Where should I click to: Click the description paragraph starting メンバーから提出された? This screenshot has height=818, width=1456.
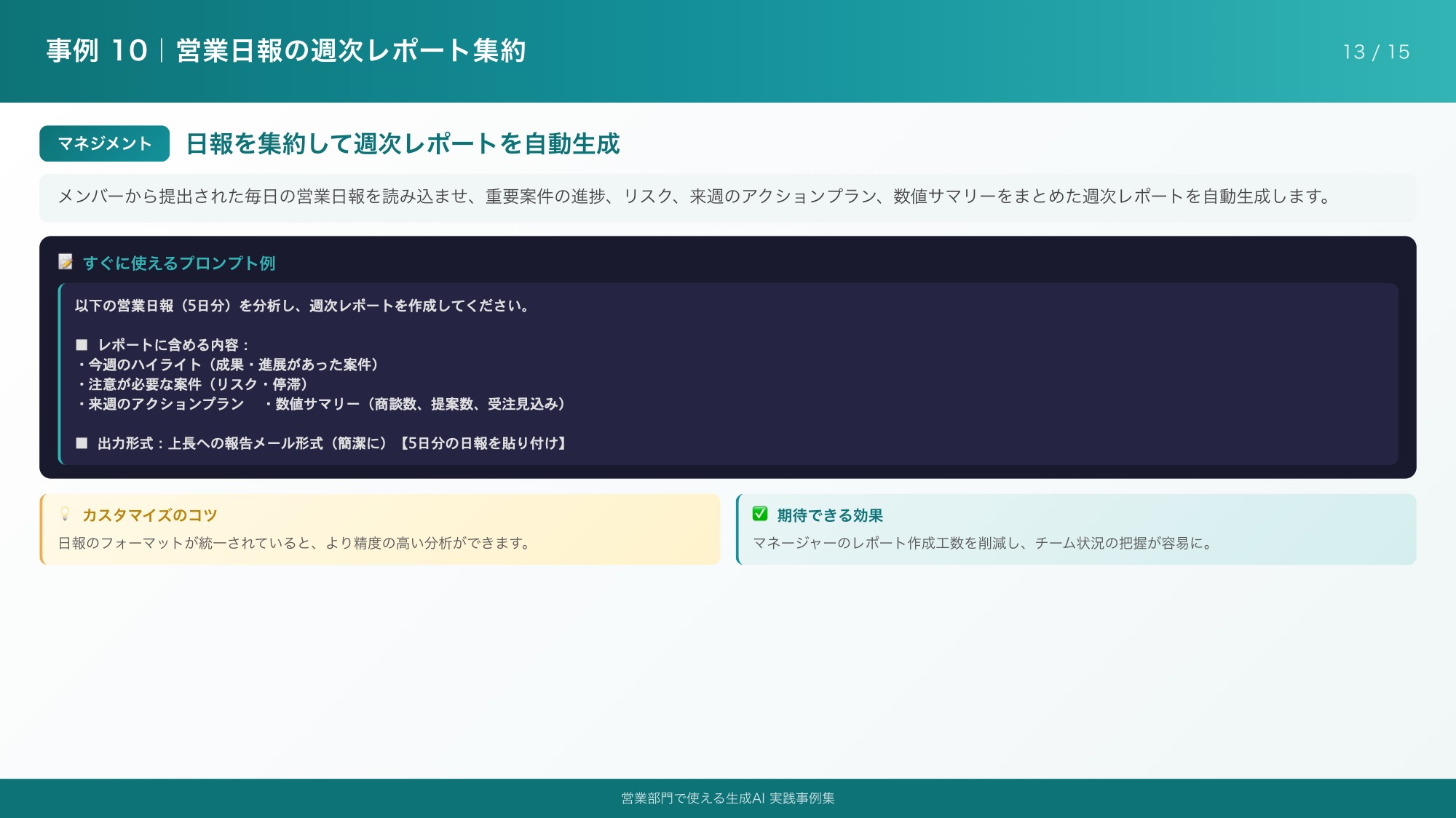pos(695,196)
